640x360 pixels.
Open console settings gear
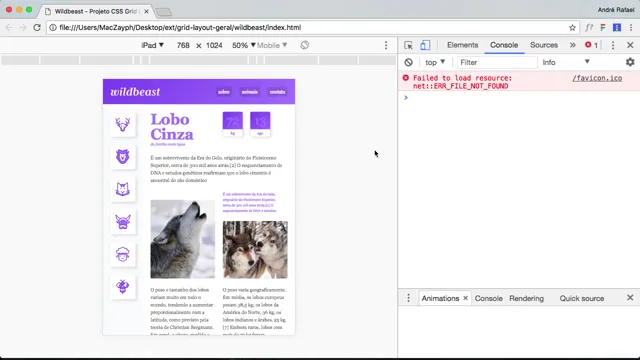click(630, 62)
